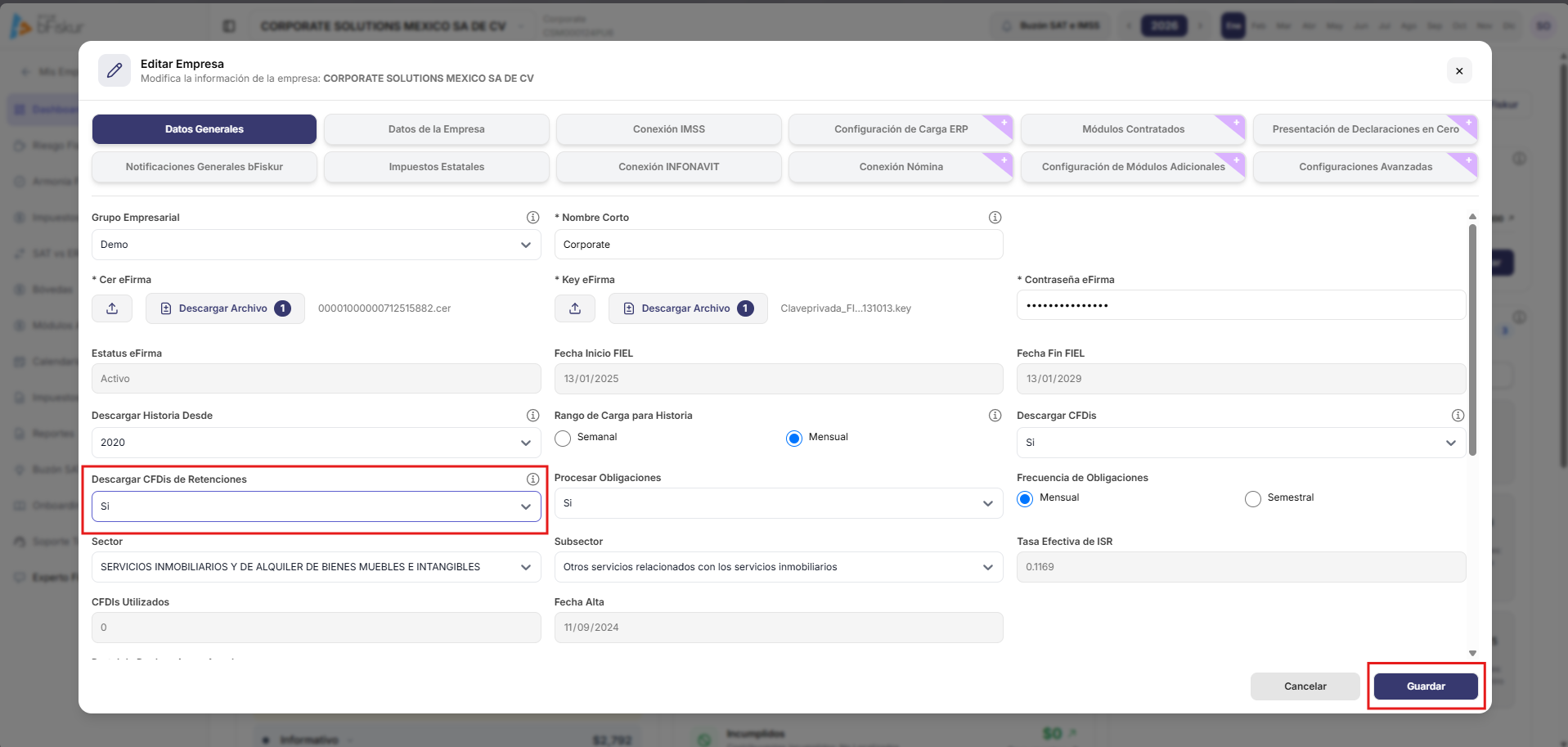Open the Impuestos Estatales tab
1568x747 pixels.
coord(437,167)
